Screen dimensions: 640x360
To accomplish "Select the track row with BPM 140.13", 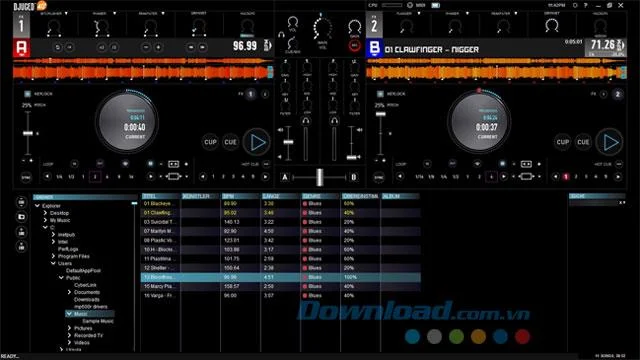I will click(281, 222).
